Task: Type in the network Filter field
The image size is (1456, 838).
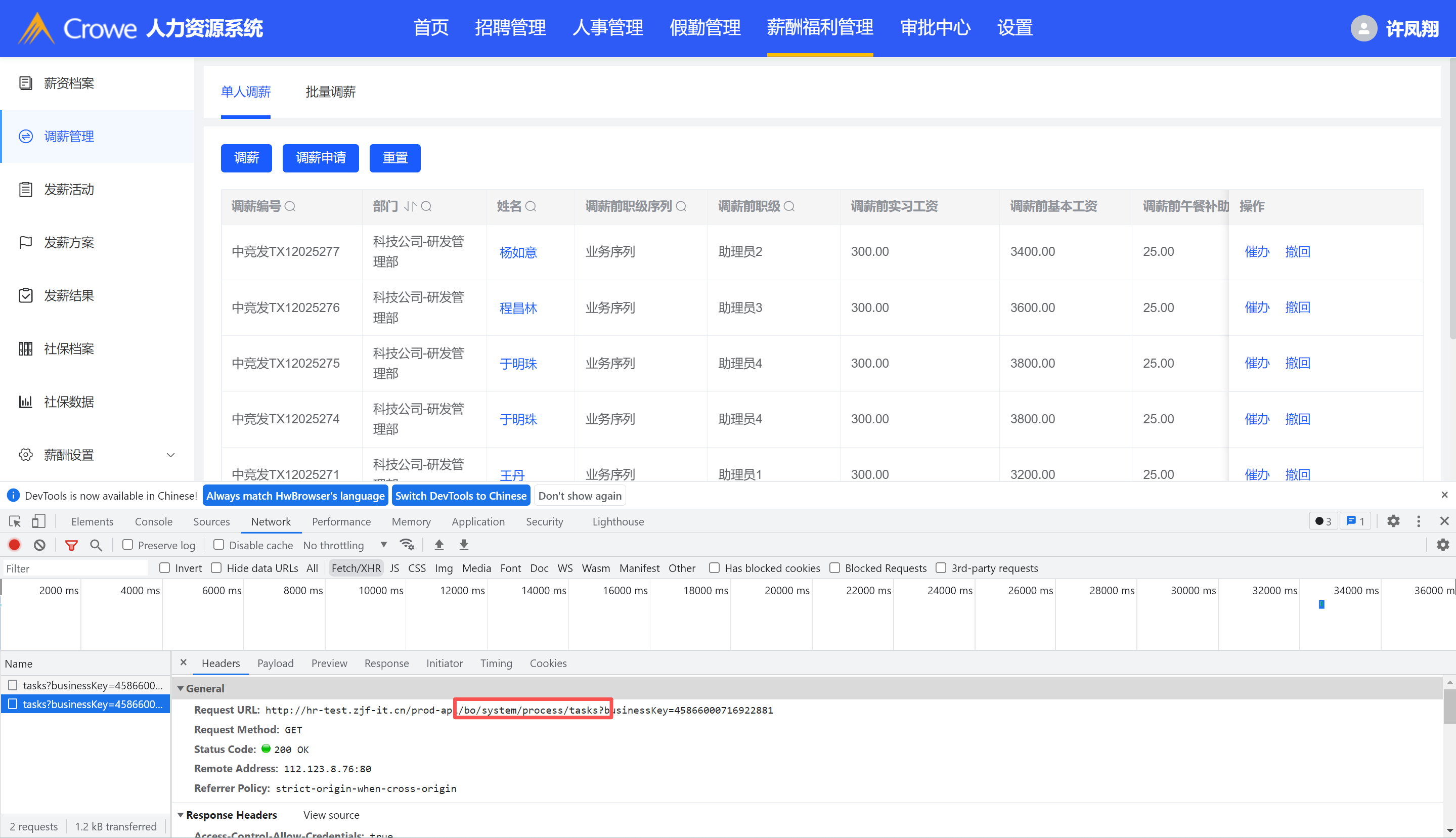Action: point(75,568)
